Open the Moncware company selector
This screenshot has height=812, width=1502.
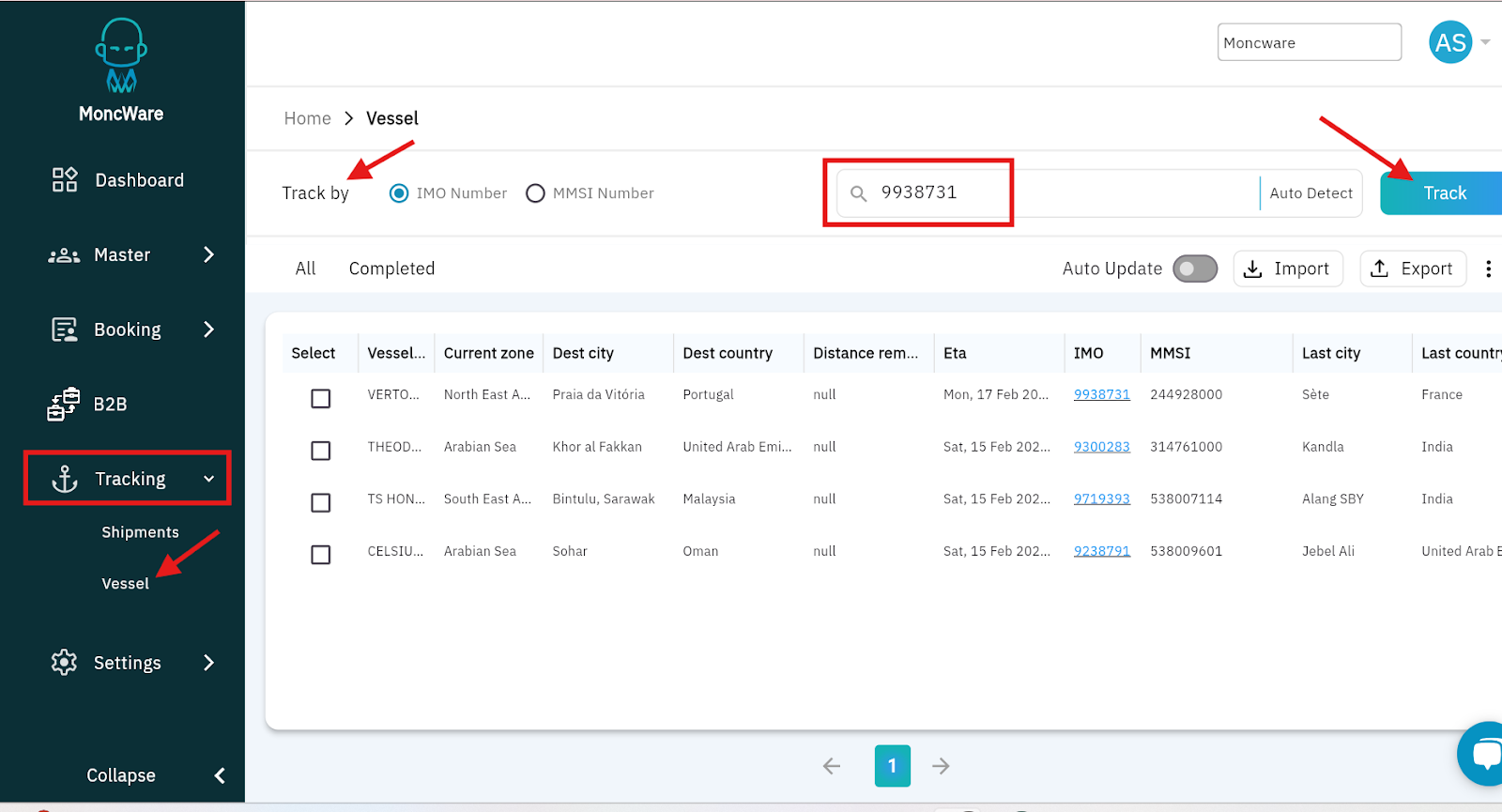[1309, 42]
